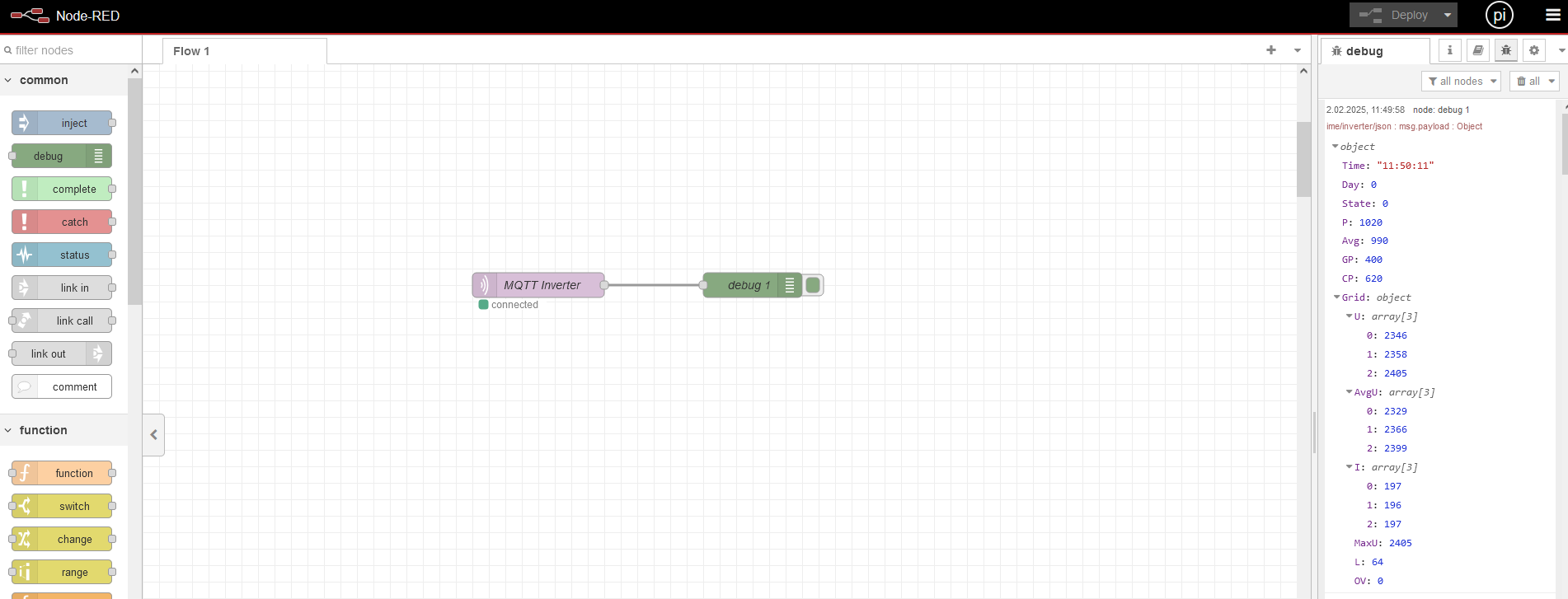Collapse the function palette category
The height and width of the screenshot is (599, 1568).
tap(8, 430)
